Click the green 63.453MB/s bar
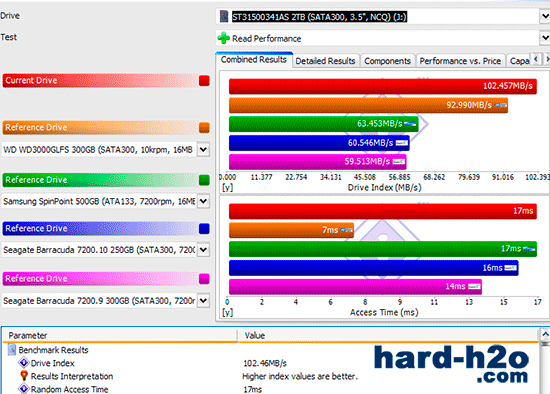 [323, 124]
